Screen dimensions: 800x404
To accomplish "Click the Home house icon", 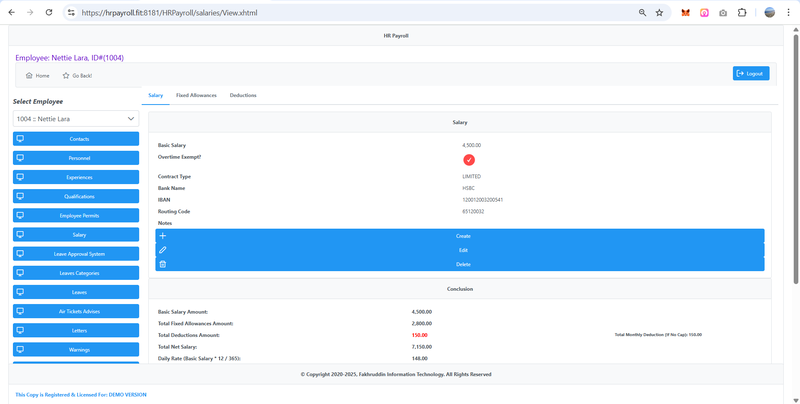I will click(x=29, y=75).
